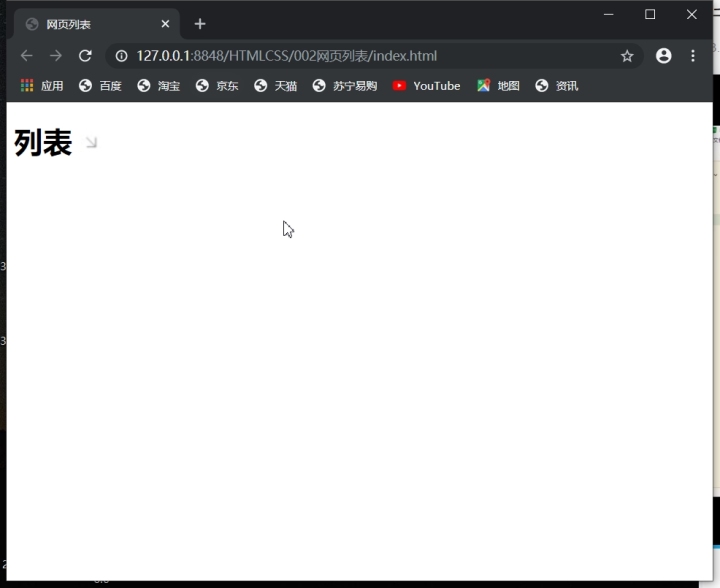Image resolution: width=720 pixels, height=588 pixels.
Task: Open the 苏宁易购 bookmark
Action: (345, 86)
